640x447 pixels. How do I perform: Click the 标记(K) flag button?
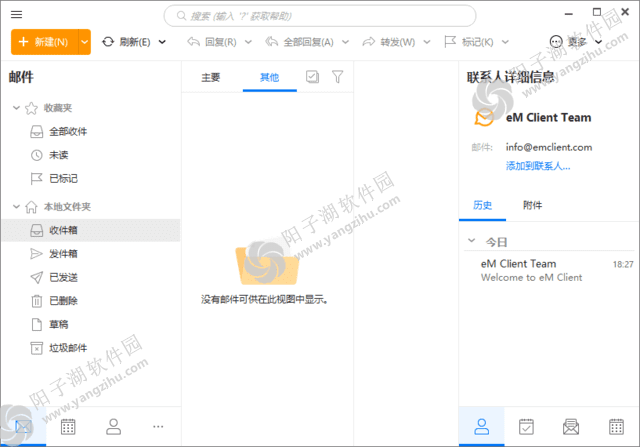(x=469, y=42)
